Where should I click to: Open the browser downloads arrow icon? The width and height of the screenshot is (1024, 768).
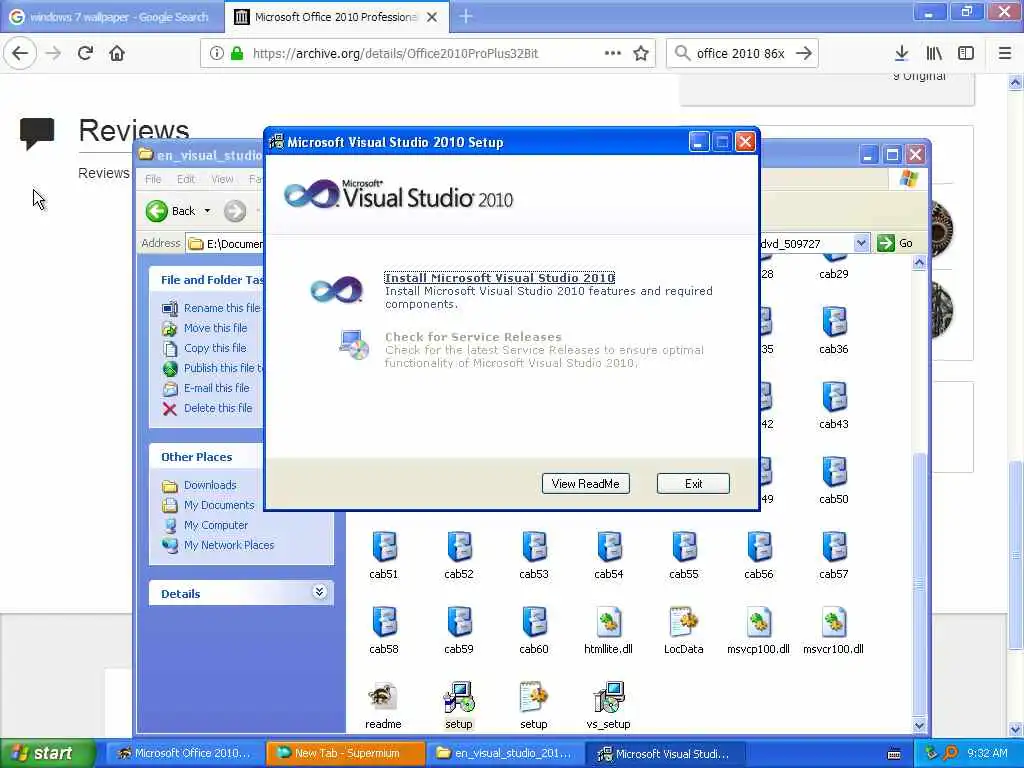(901, 54)
